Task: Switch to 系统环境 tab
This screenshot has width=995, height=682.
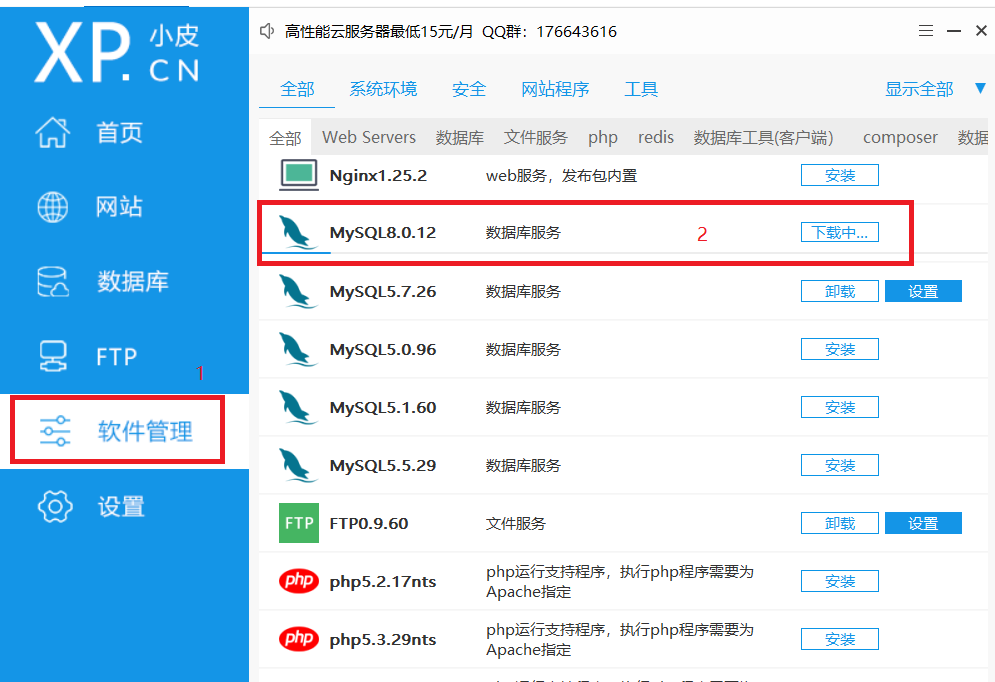Action: (383, 89)
